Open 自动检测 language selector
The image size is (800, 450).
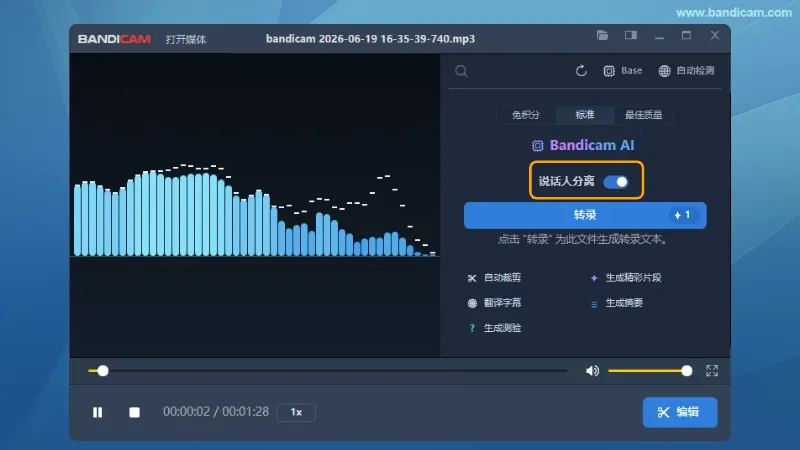pyautogui.click(x=687, y=71)
